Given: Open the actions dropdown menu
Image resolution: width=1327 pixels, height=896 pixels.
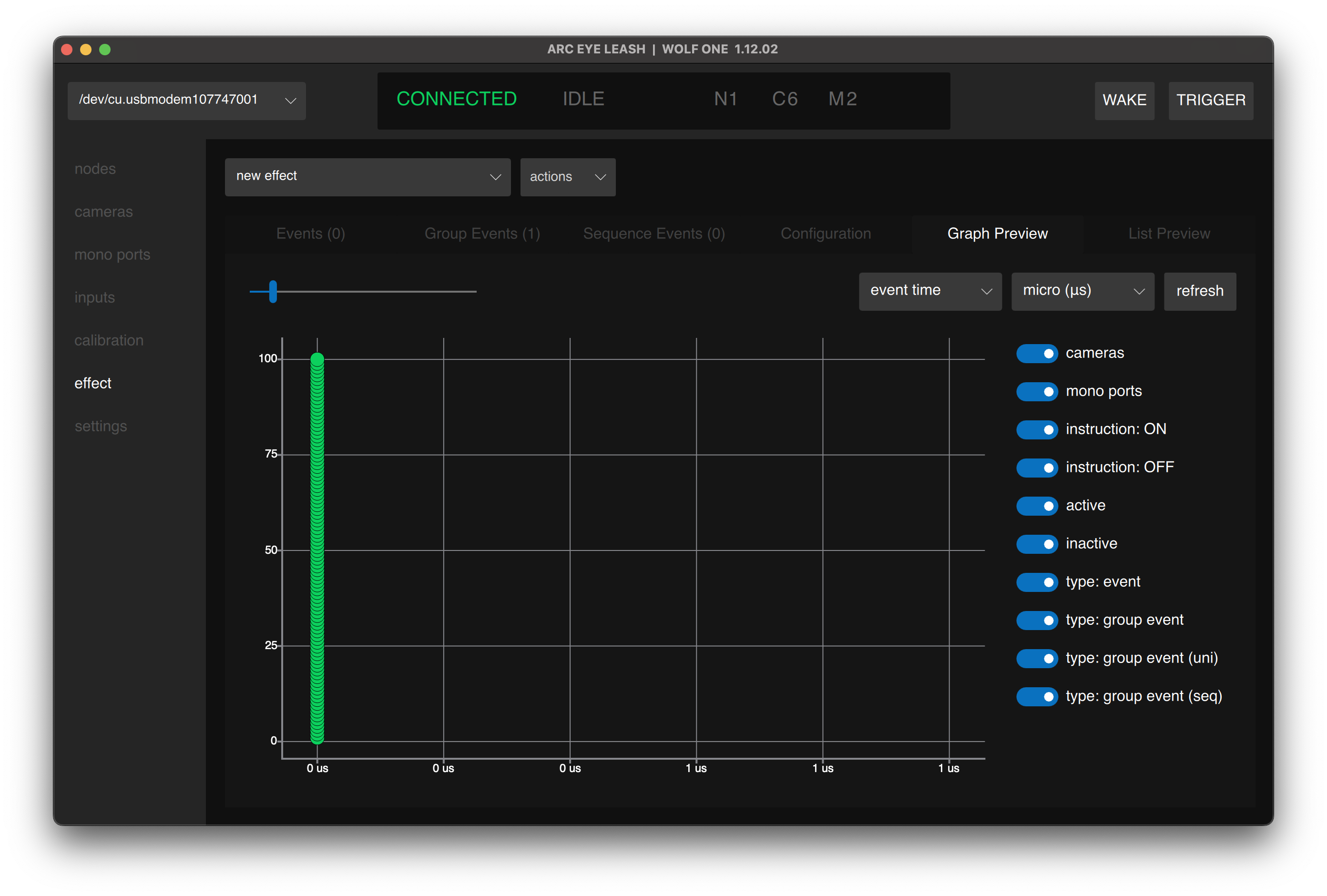Looking at the screenshot, I should (x=567, y=177).
